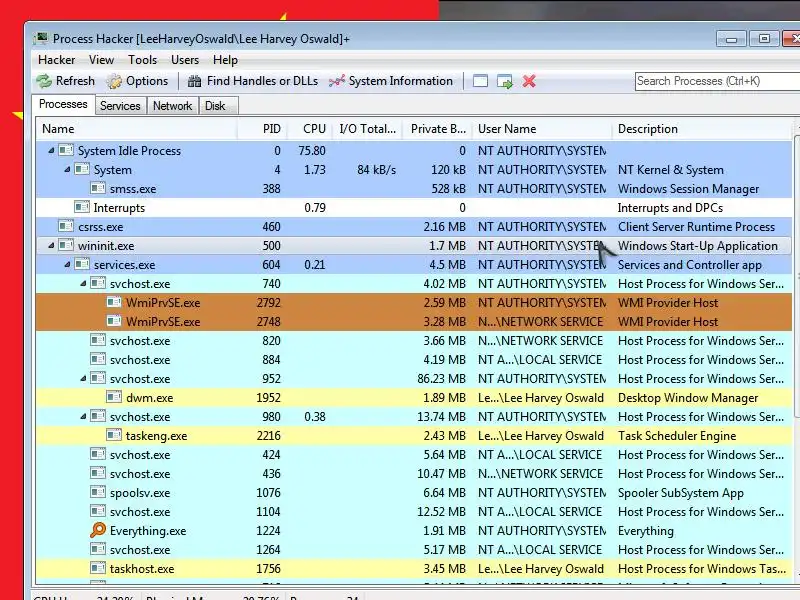
Task: Click 'Windows Session Manager' description text
Action: coord(688,189)
